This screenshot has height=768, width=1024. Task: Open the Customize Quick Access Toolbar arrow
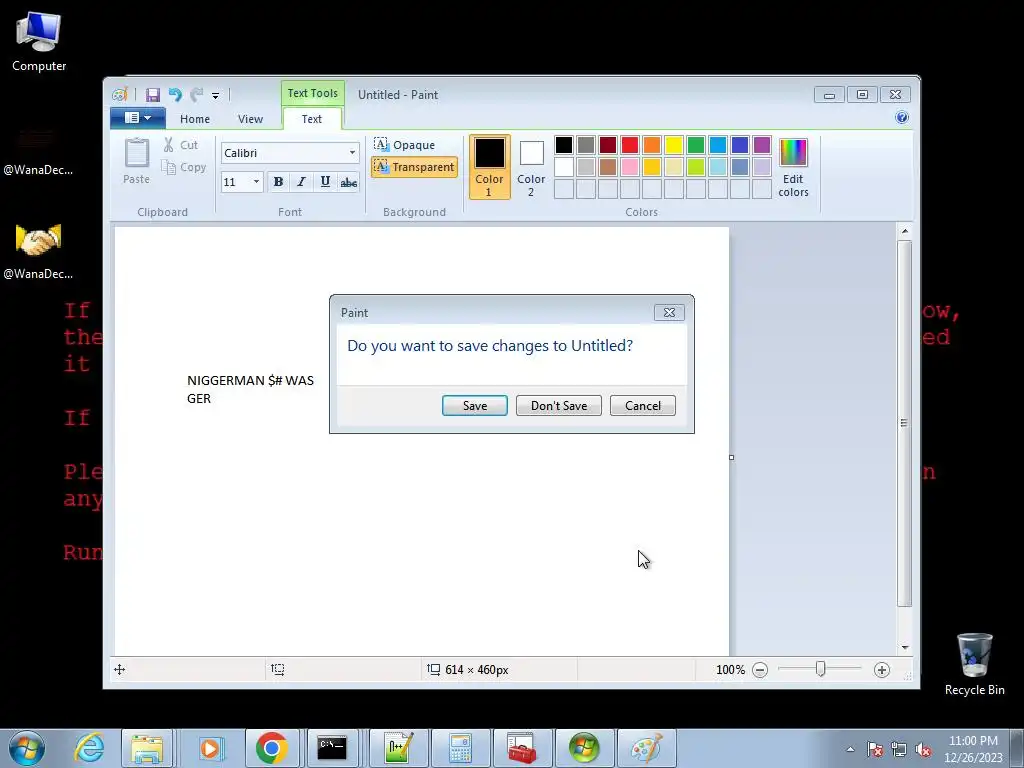[216, 95]
